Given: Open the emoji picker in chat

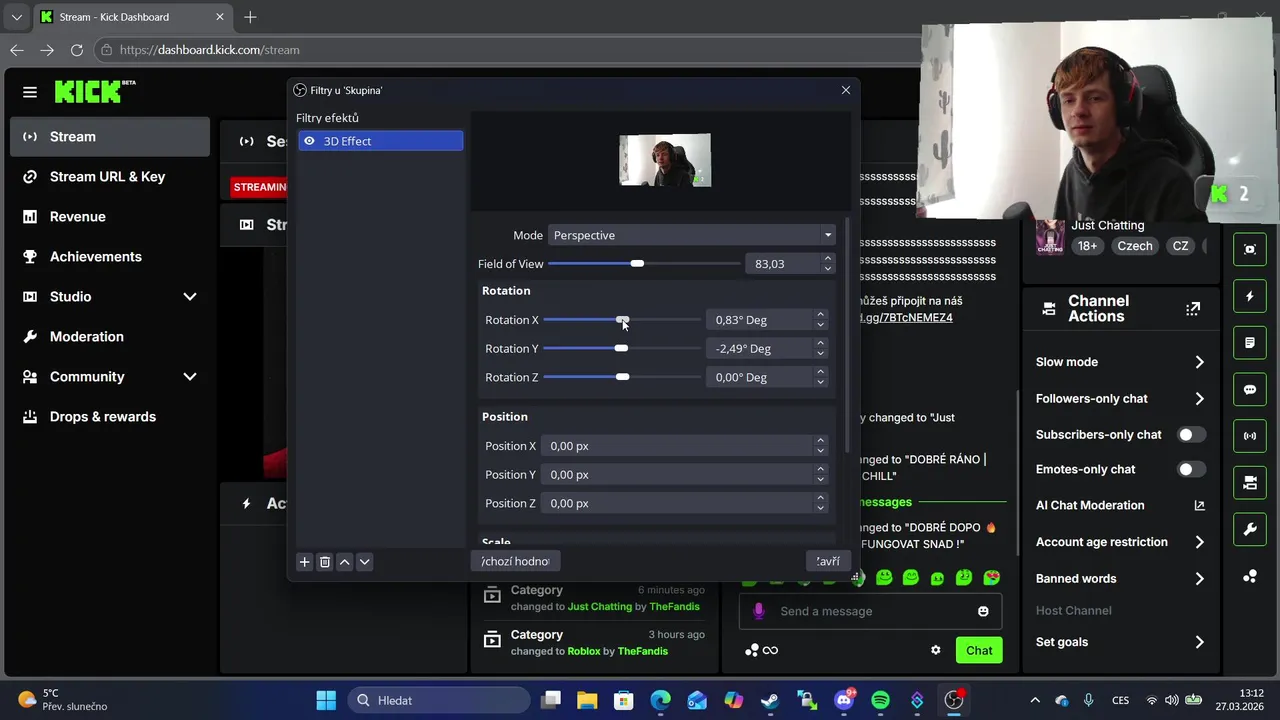Looking at the screenshot, I should point(983,611).
